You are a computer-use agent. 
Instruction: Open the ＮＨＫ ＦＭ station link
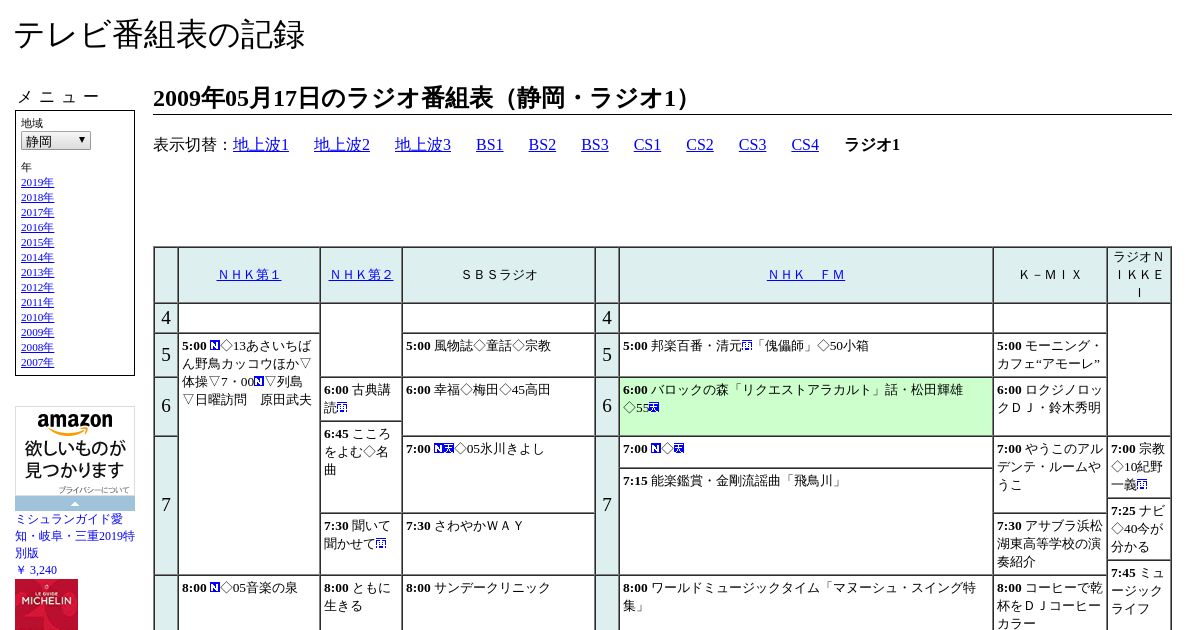coord(806,275)
